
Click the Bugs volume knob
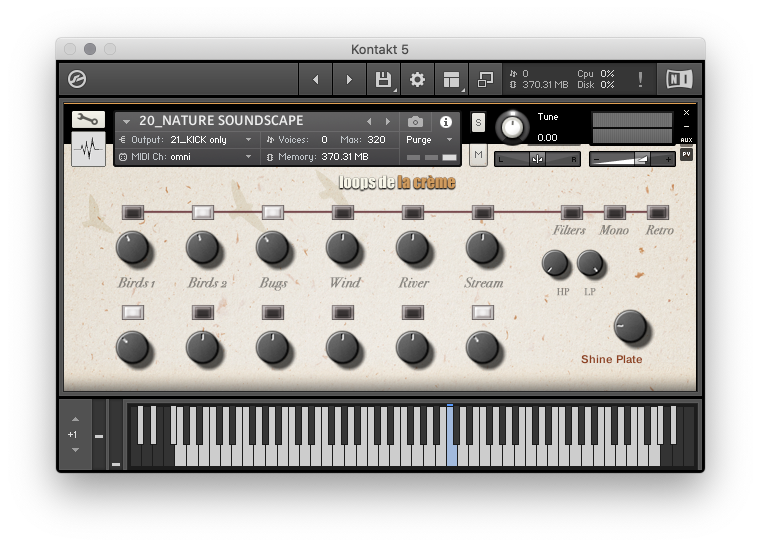[x=272, y=248]
